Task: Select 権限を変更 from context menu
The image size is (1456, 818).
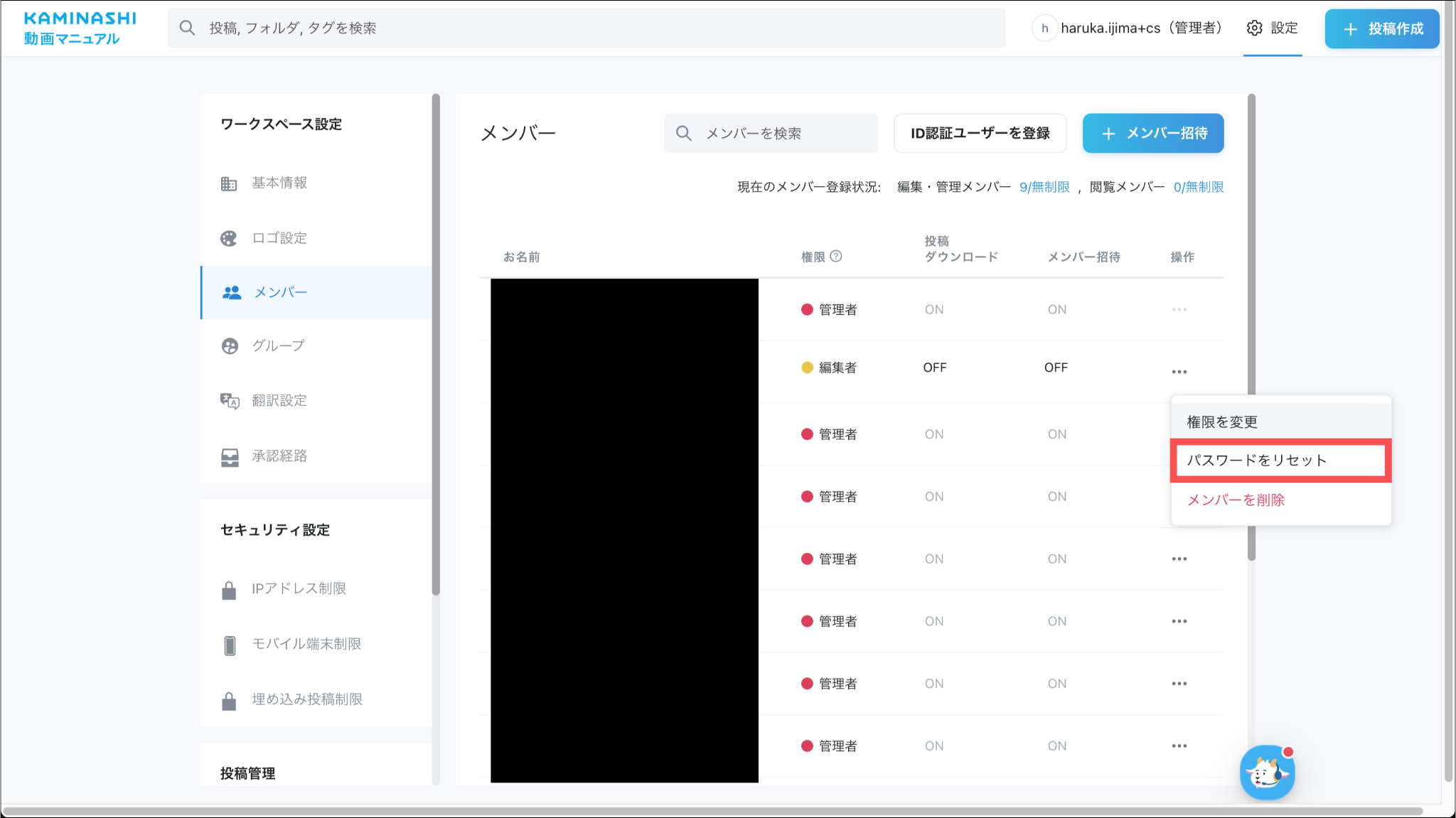Action: [1222, 422]
